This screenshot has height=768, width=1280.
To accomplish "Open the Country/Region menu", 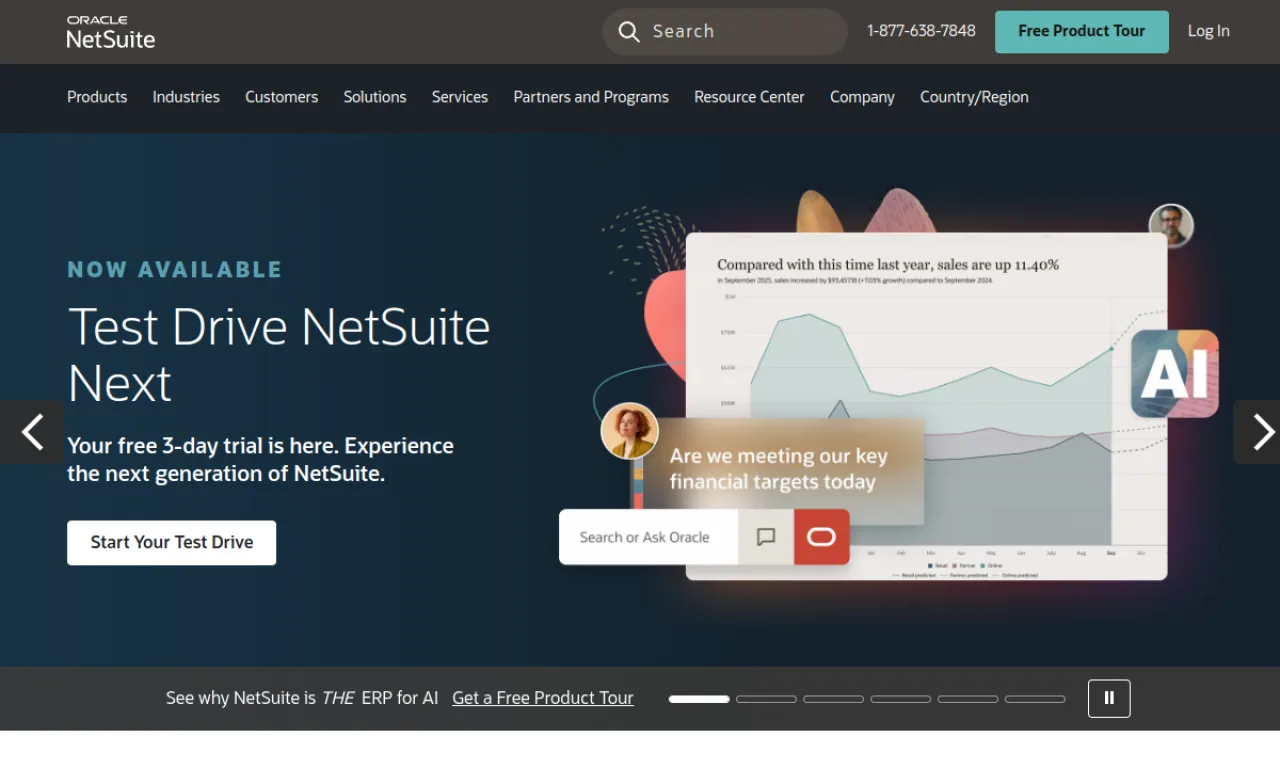I will click(x=974, y=97).
